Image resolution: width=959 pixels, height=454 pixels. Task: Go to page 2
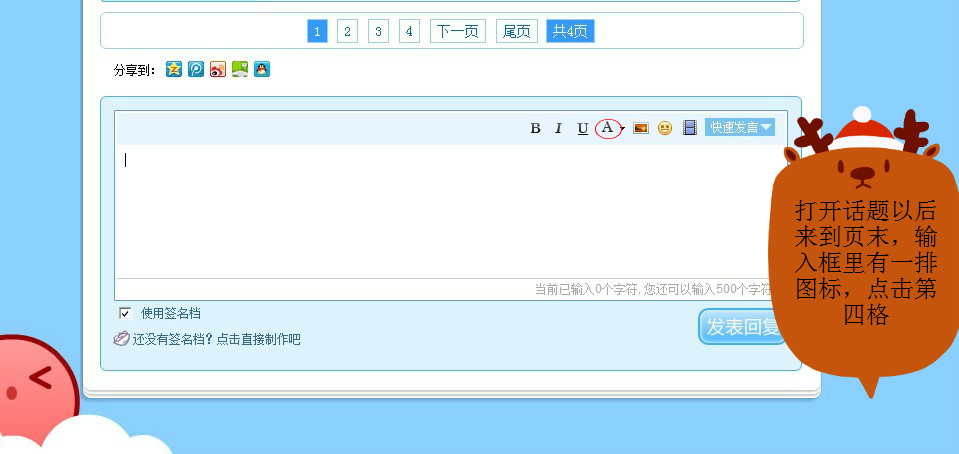pyautogui.click(x=347, y=31)
